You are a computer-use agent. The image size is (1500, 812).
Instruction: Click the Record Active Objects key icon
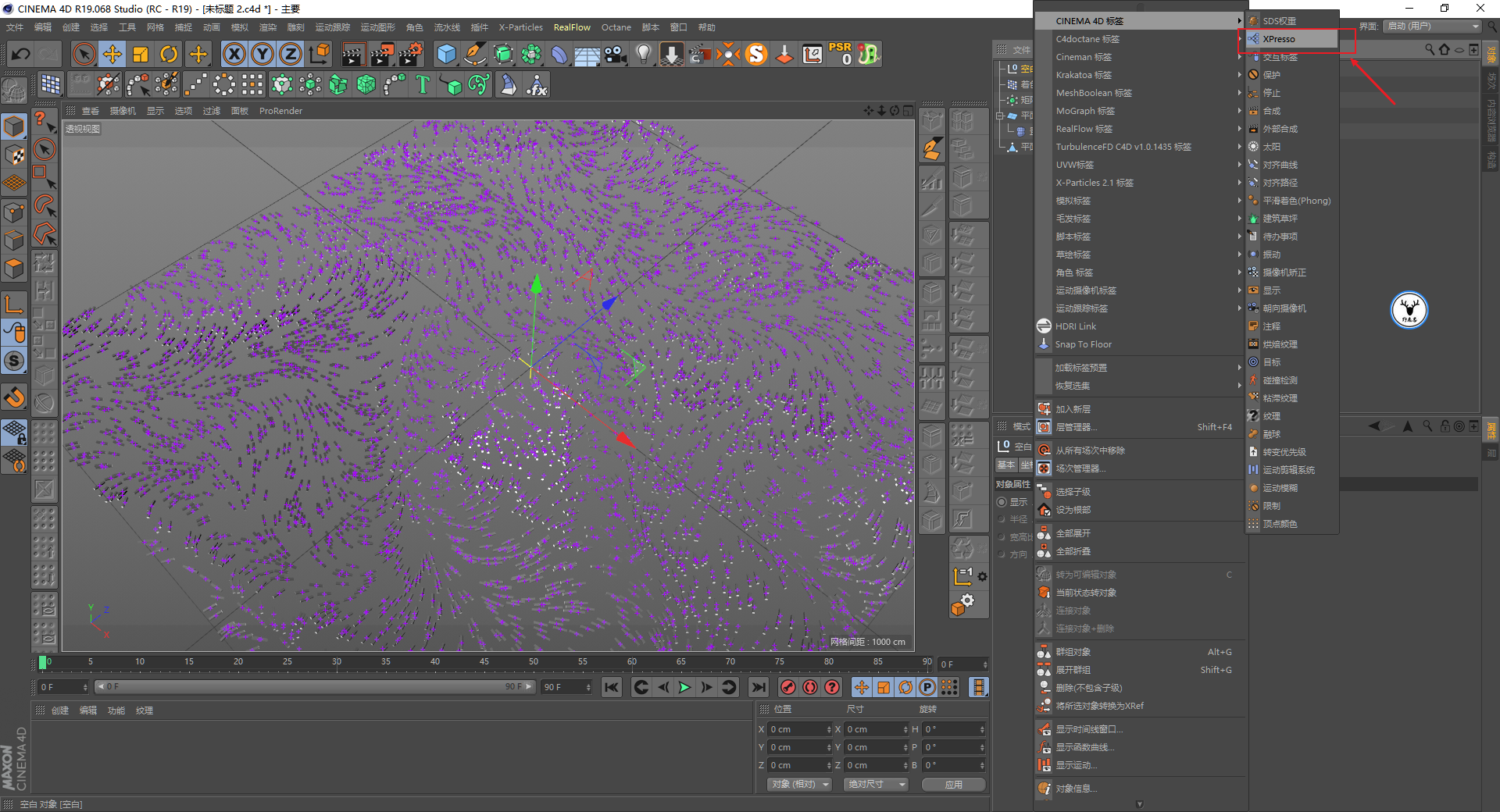pos(788,687)
